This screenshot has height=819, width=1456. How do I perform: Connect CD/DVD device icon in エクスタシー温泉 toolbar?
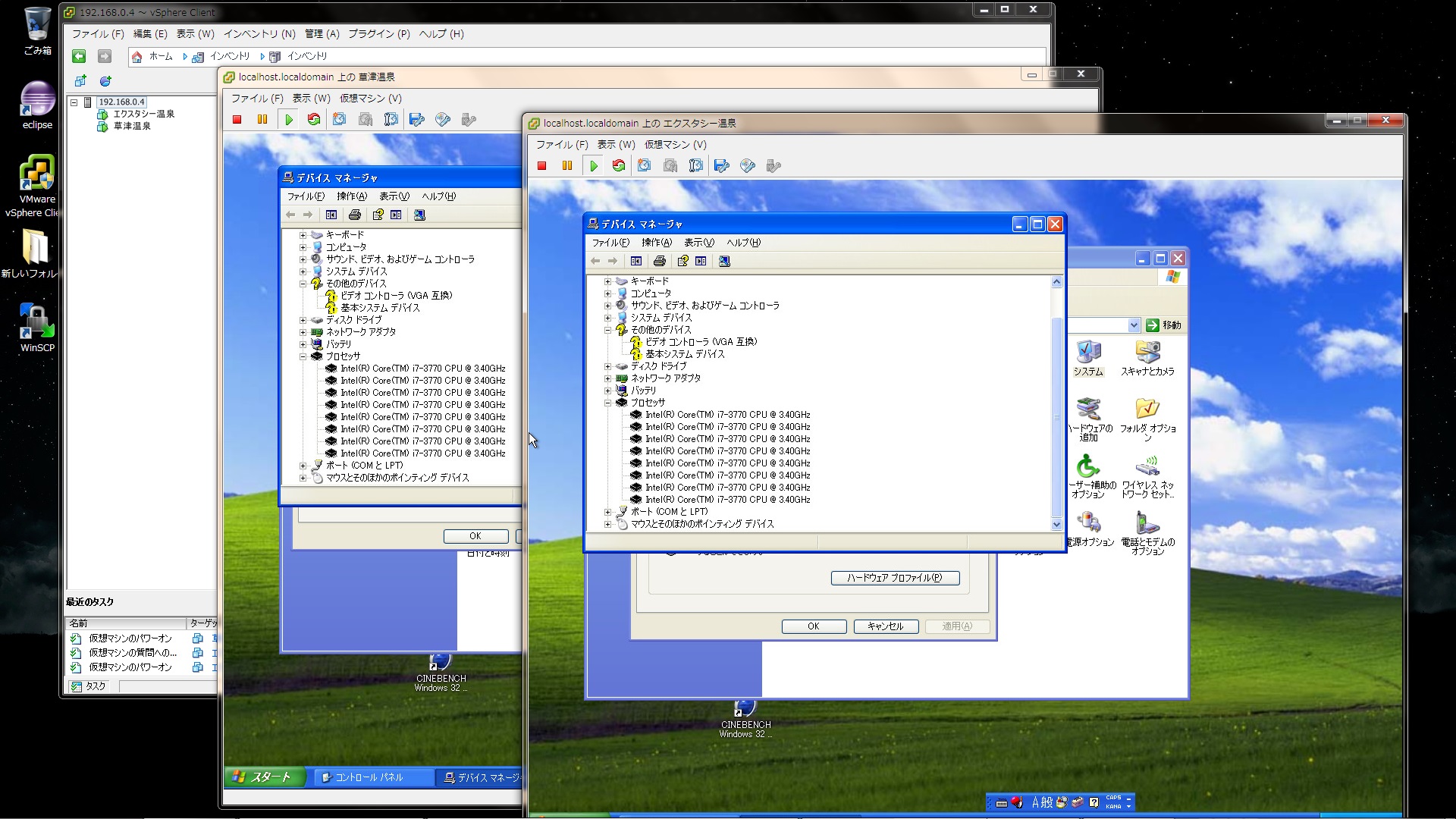click(747, 166)
